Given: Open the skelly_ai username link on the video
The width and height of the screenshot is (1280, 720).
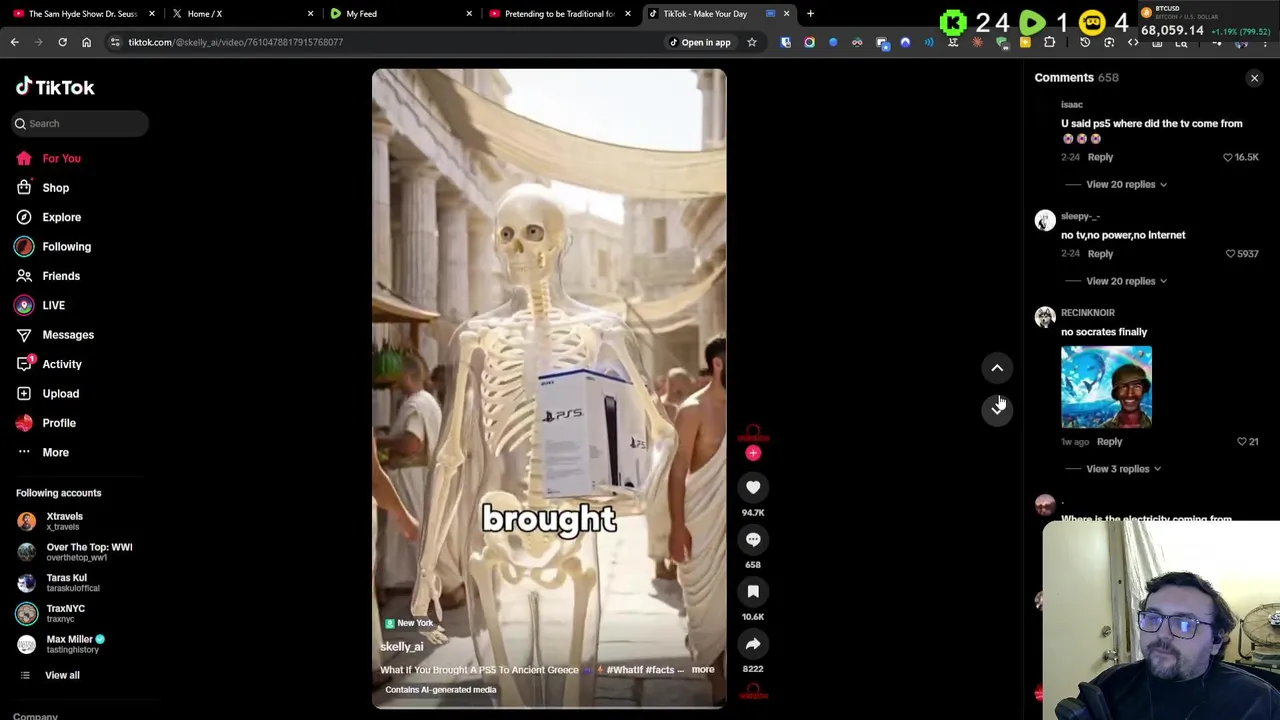Looking at the screenshot, I should tap(401, 647).
